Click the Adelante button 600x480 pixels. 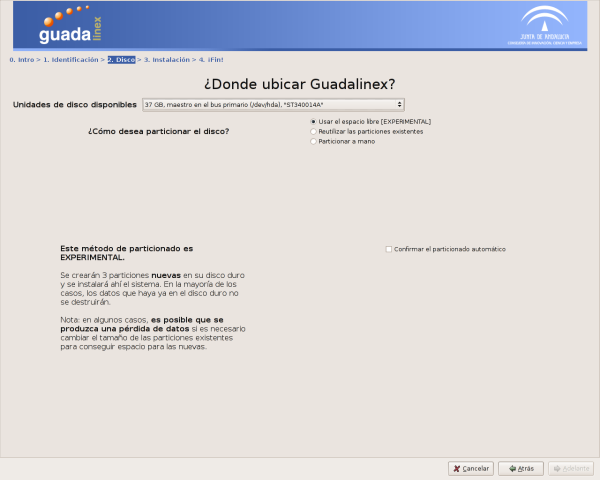point(569,468)
